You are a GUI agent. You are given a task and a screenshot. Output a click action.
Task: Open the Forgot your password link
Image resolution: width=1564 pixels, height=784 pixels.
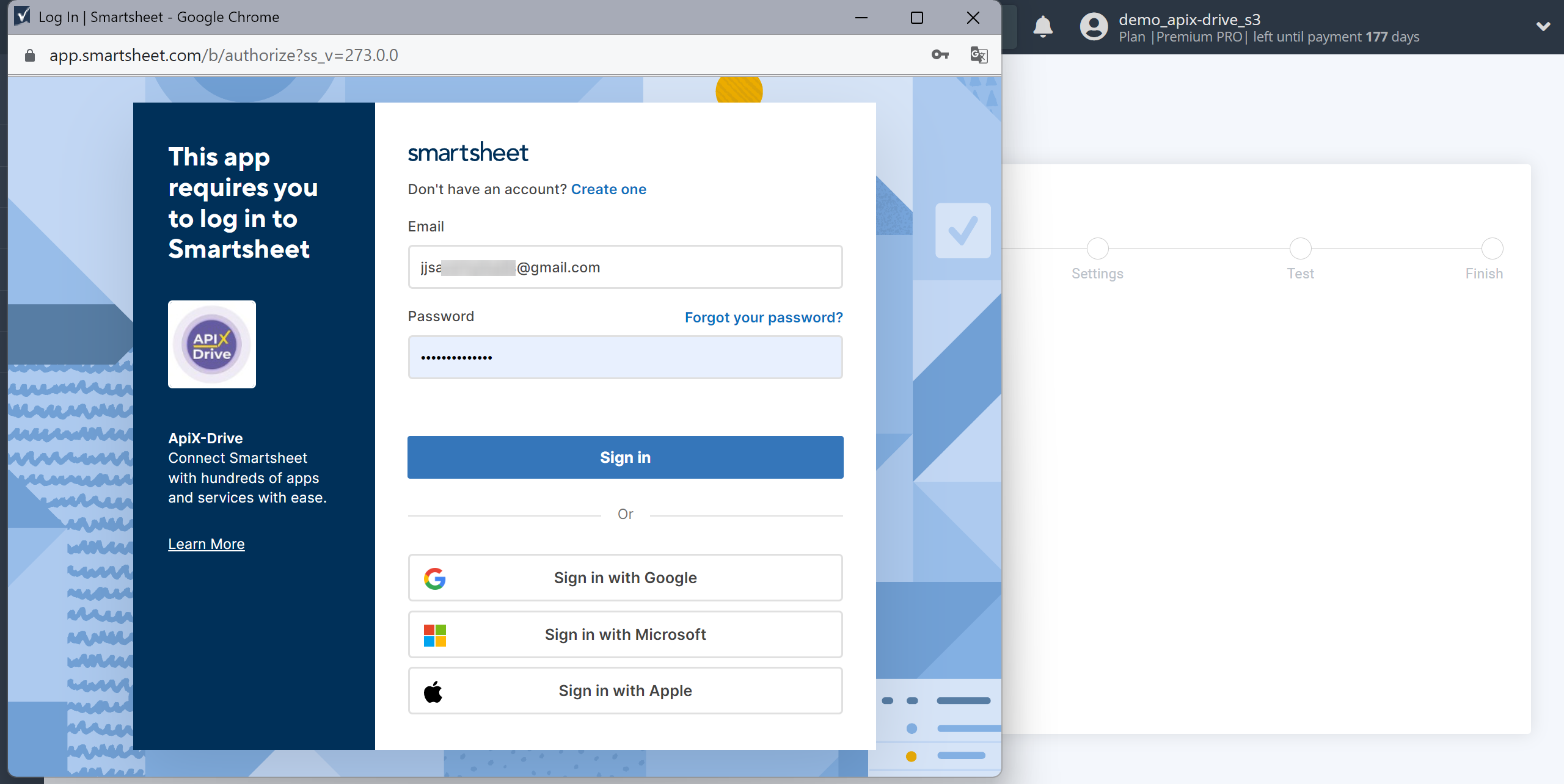(764, 318)
